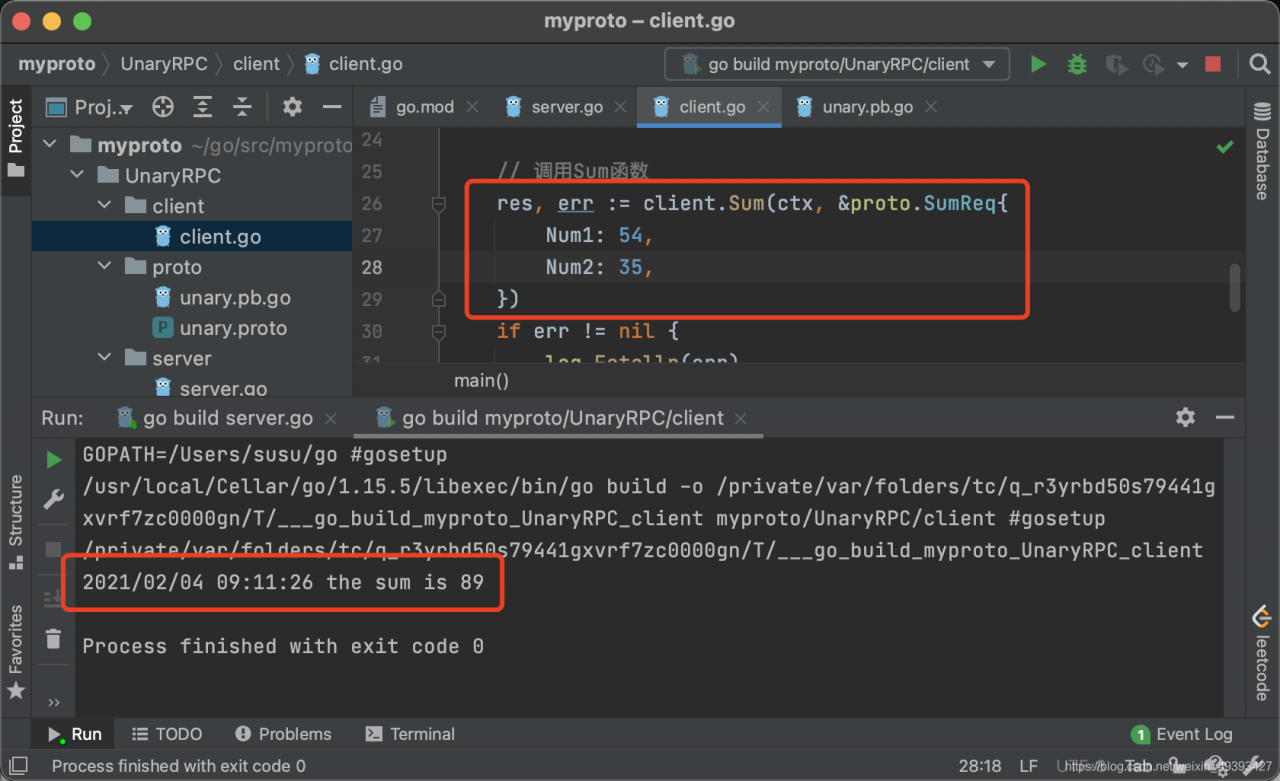Open client.go in the project tree
Viewport: 1280px width, 781px height.
click(220, 237)
